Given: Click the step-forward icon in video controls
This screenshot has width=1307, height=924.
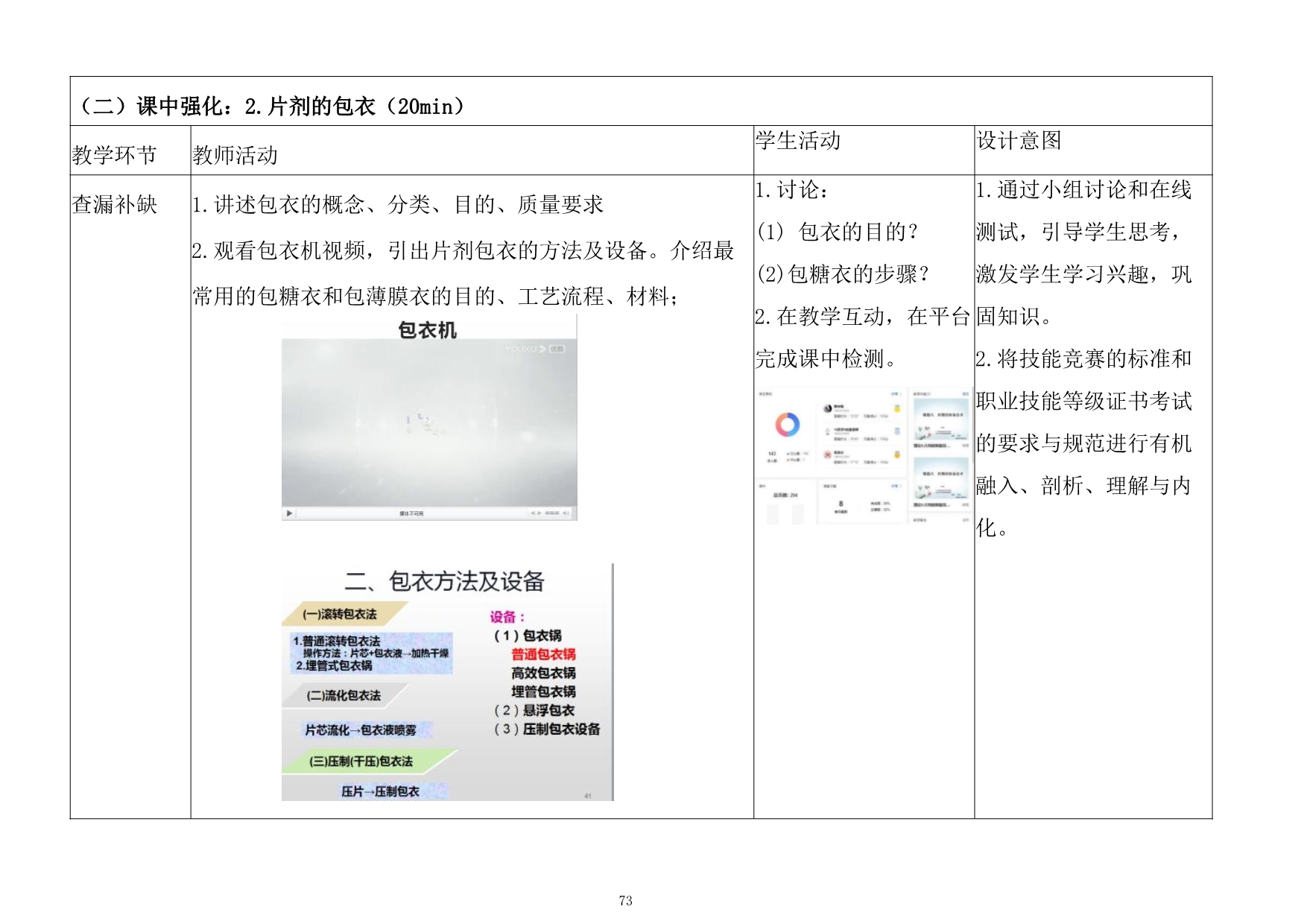Looking at the screenshot, I should coord(539,513).
